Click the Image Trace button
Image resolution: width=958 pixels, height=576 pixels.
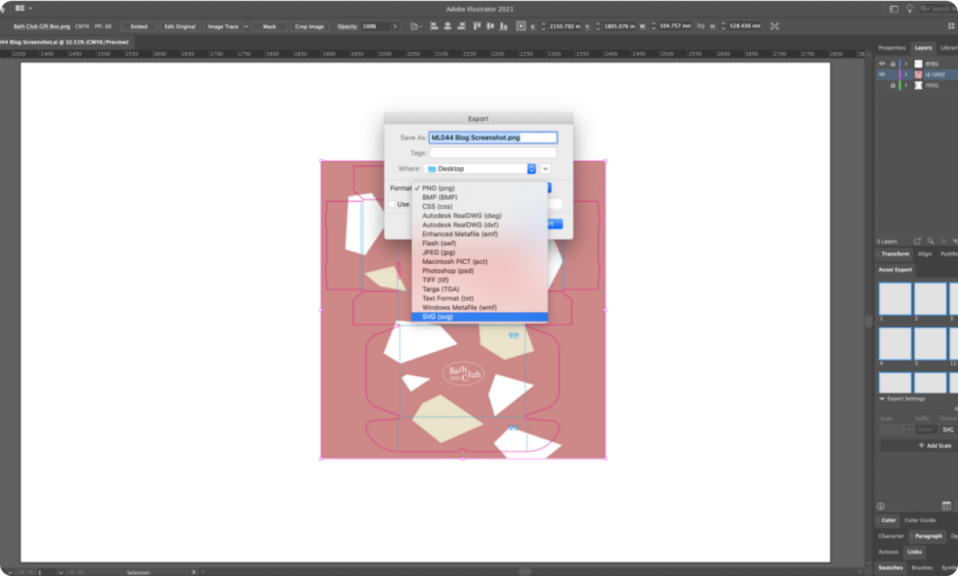[223, 26]
